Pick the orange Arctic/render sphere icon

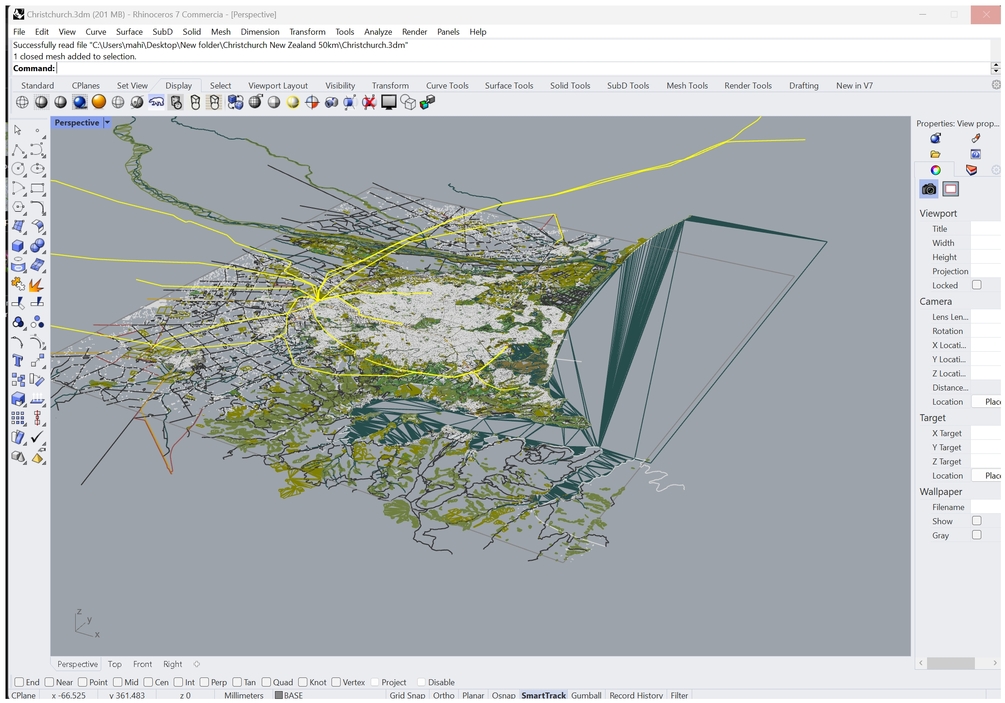coord(99,102)
